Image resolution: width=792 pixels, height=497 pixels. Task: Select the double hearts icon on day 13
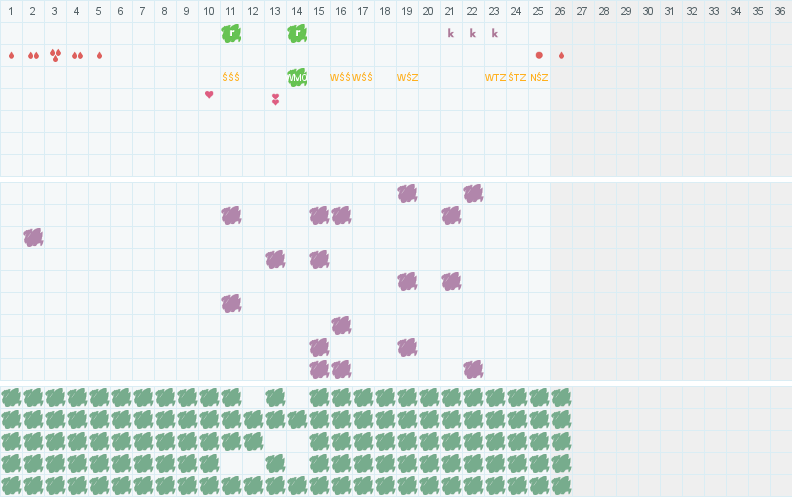click(275, 99)
